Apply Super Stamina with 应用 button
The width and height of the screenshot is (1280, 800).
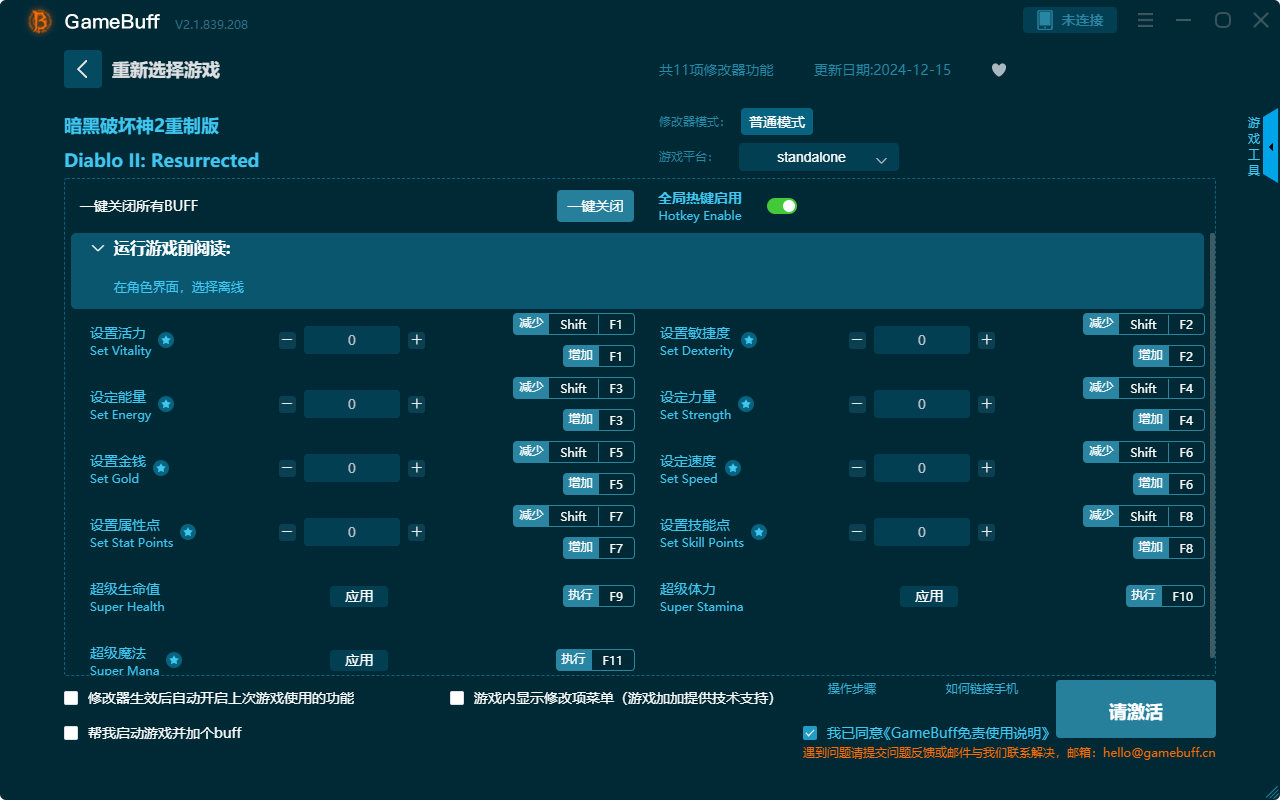(x=929, y=596)
